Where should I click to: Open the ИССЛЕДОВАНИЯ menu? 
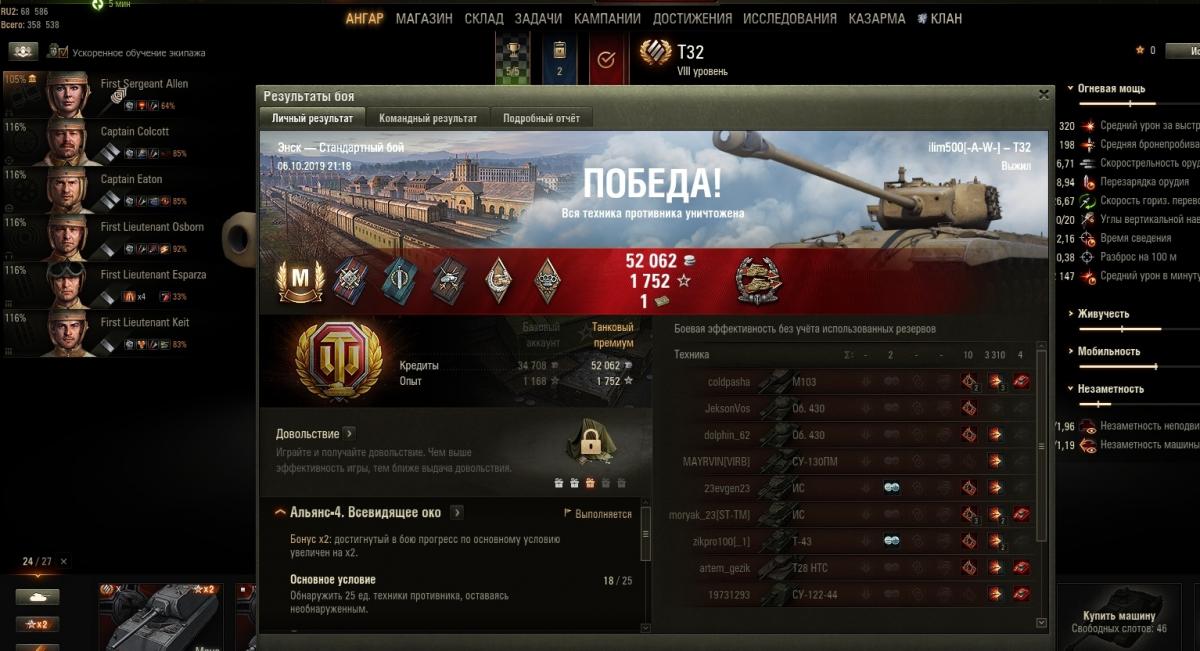788,18
